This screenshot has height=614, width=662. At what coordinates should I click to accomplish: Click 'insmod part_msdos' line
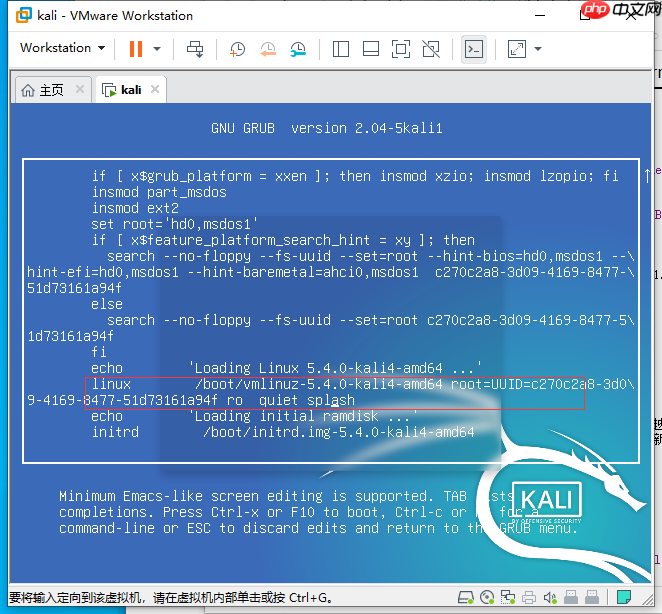pos(159,192)
